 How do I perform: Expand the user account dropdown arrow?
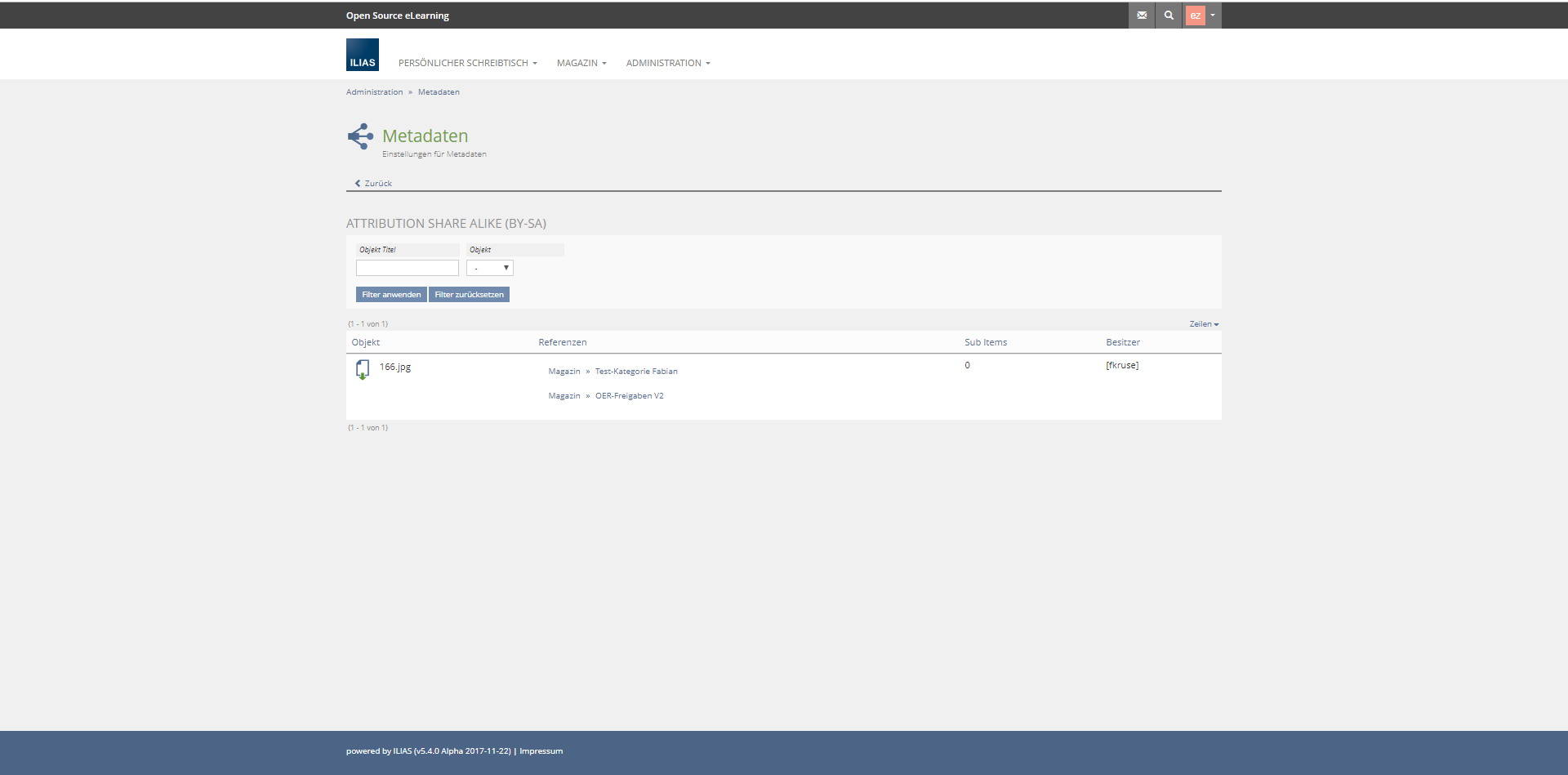[1213, 16]
